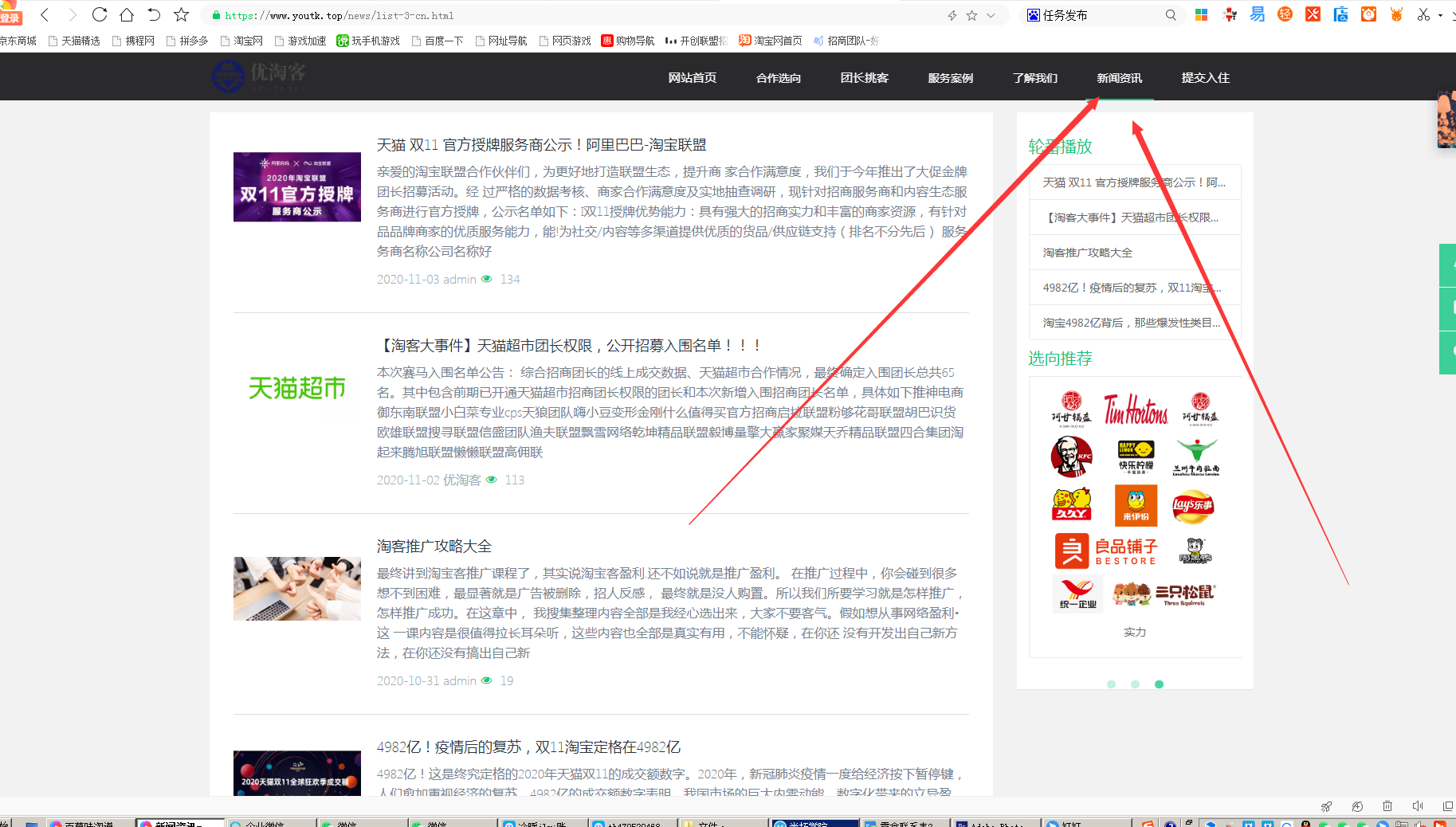Switch to the 新闻资讯 taskbar window

(x=180, y=823)
